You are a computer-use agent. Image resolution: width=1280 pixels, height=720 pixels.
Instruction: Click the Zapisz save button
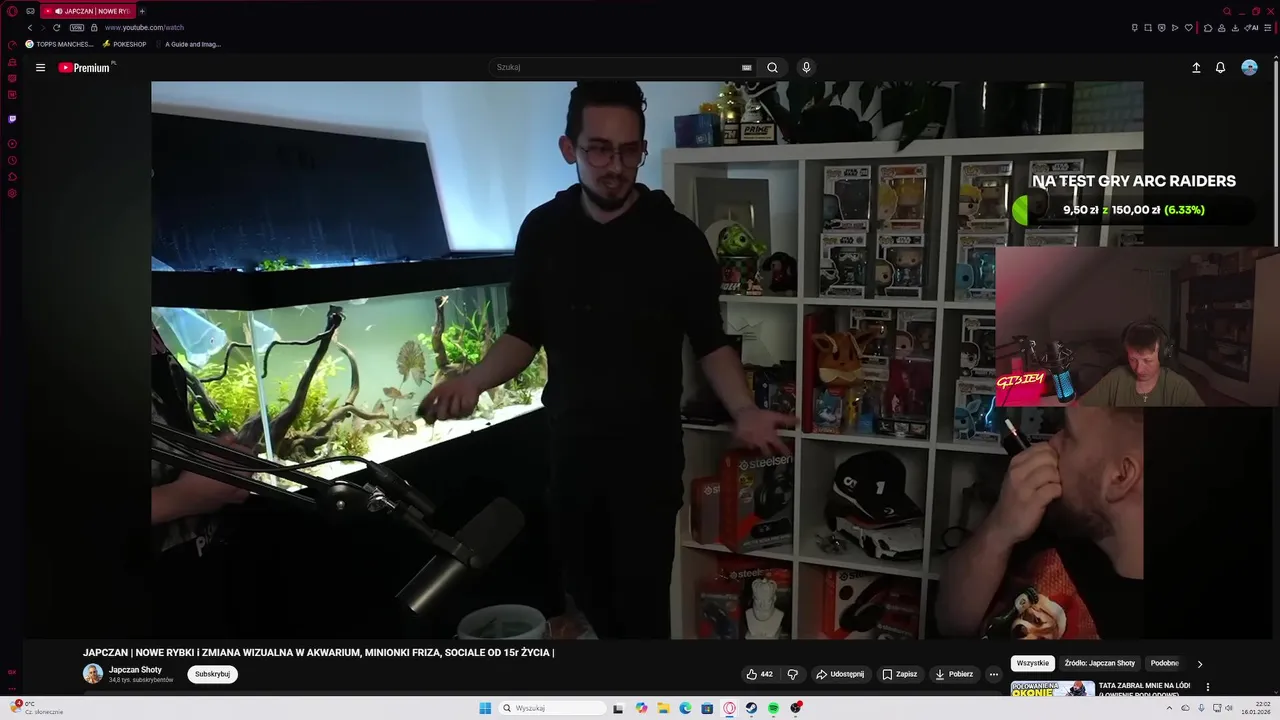899,674
